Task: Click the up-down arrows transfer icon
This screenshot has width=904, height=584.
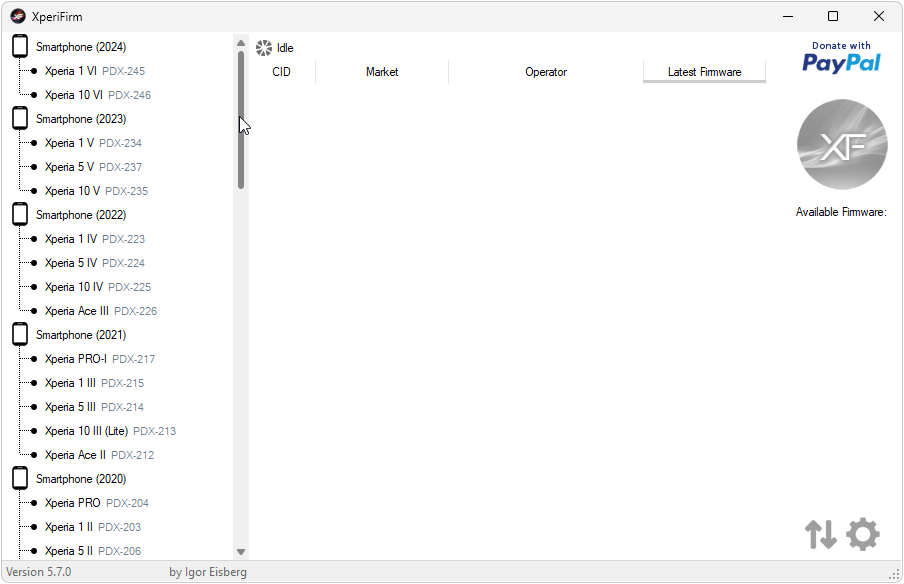Action: coord(820,534)
